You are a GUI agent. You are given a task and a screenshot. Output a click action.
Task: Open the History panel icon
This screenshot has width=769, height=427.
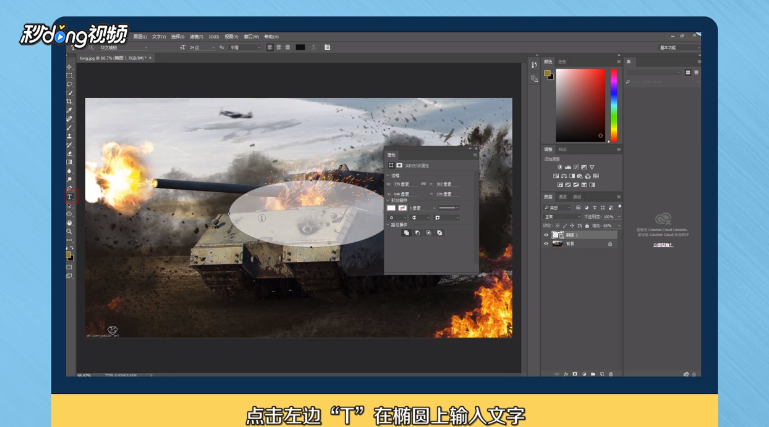click(534, 65)
